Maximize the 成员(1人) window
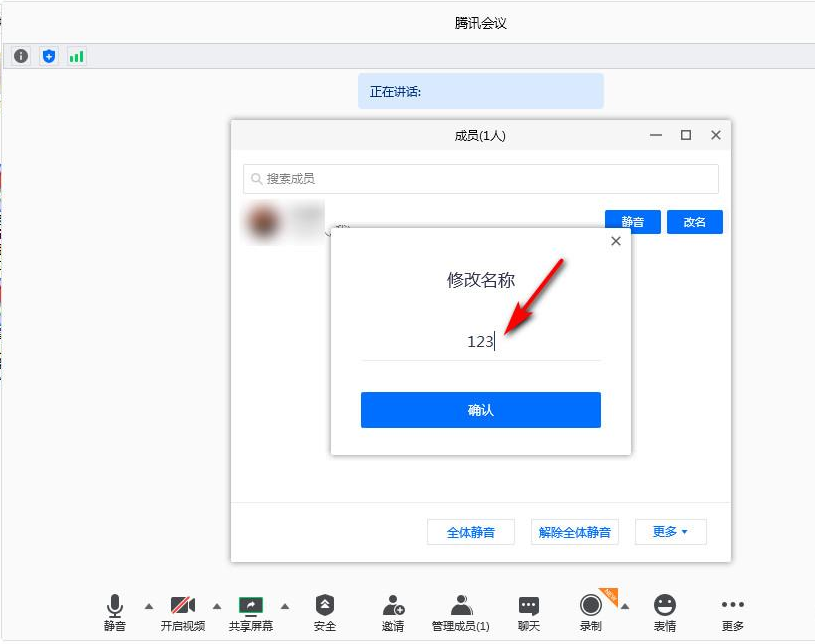The image size is (815, 644). coord(686,135)
